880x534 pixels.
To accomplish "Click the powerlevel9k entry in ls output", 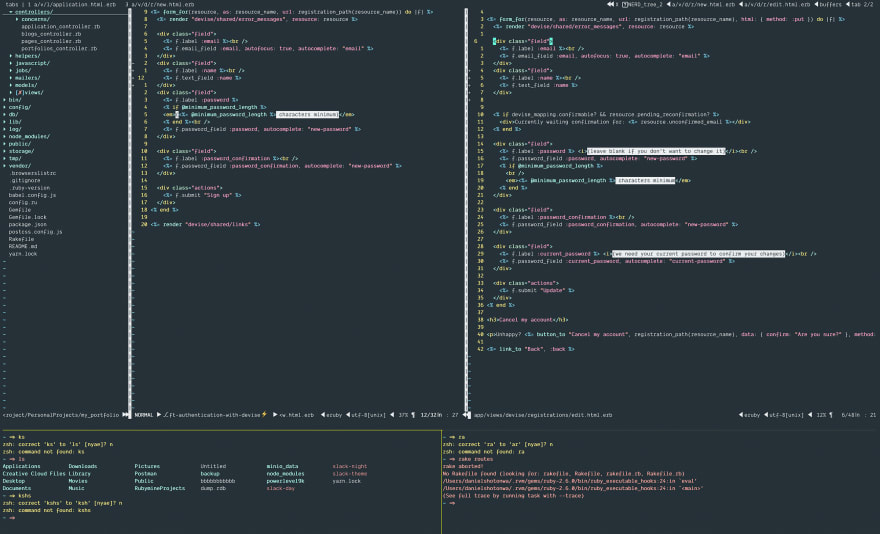I will click(x=285, y=481).
